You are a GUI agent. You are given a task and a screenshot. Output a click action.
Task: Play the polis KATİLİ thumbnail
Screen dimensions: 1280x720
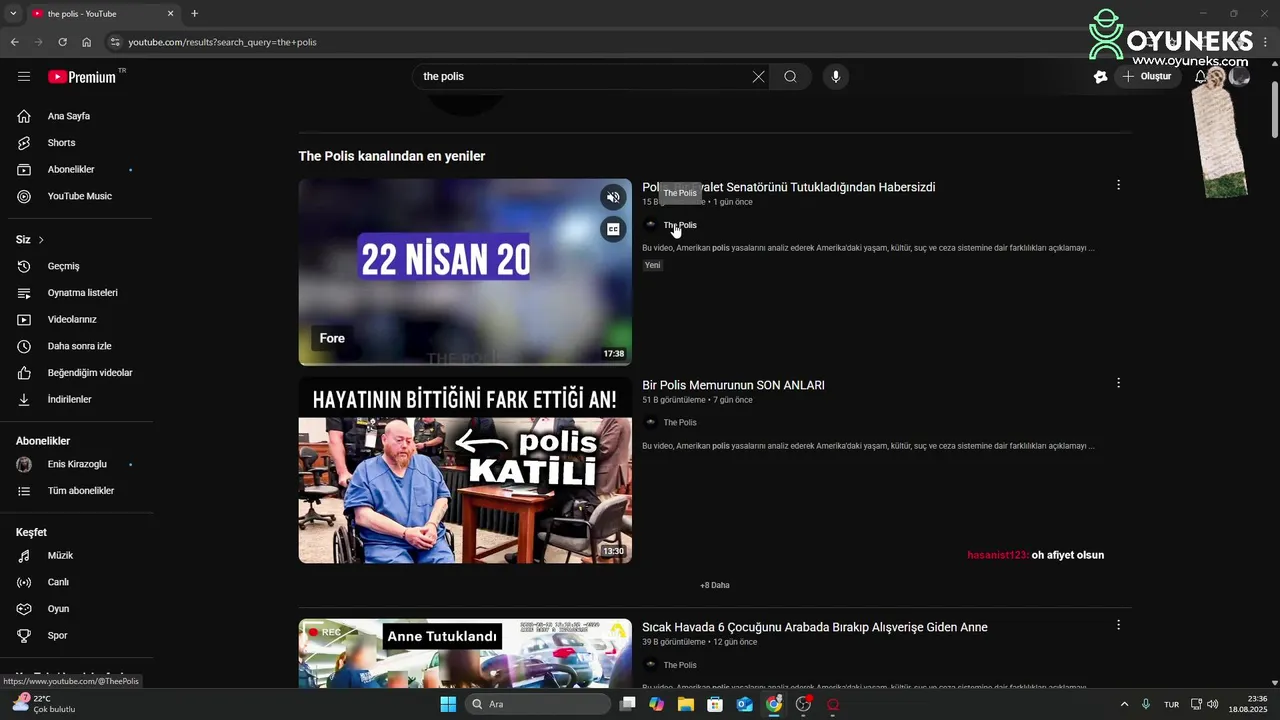[x=465, y=470]
